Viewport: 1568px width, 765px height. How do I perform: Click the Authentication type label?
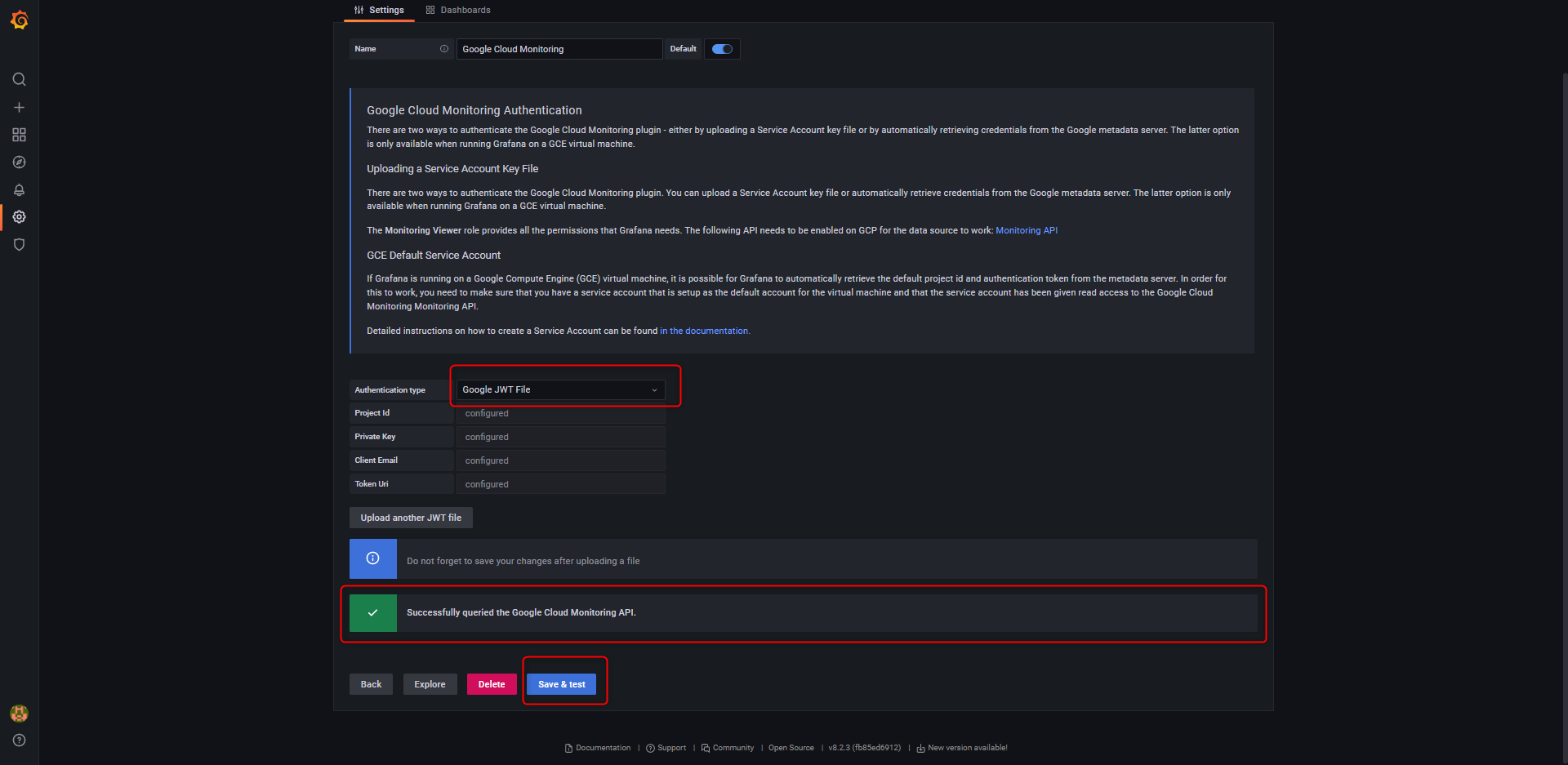[x=390, y=390]
